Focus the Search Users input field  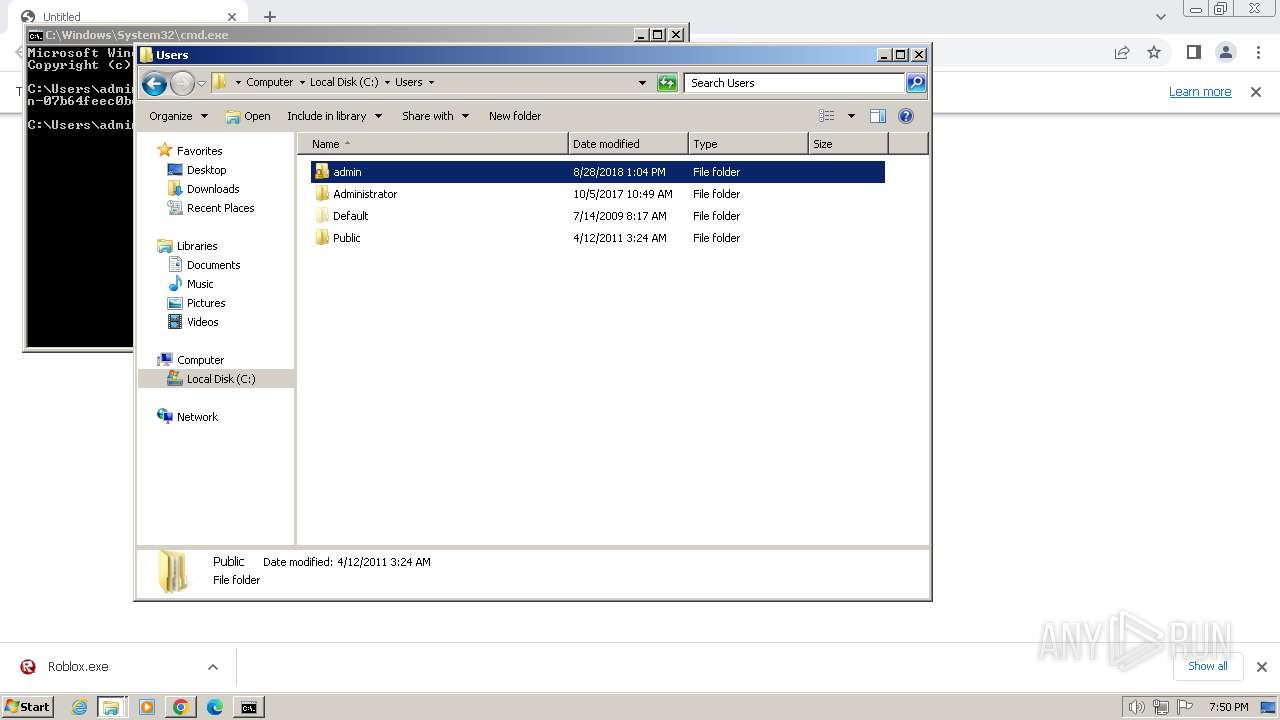click(796, 83)
